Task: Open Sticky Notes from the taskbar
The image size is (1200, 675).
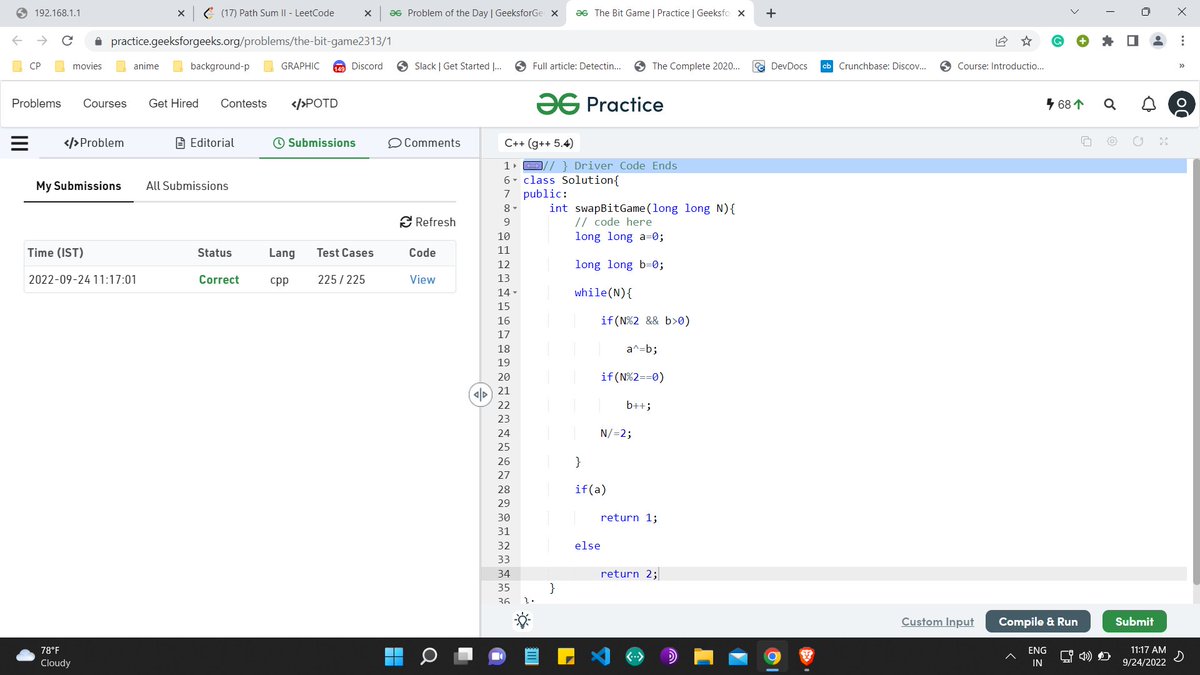Action: tap(565, 657)
